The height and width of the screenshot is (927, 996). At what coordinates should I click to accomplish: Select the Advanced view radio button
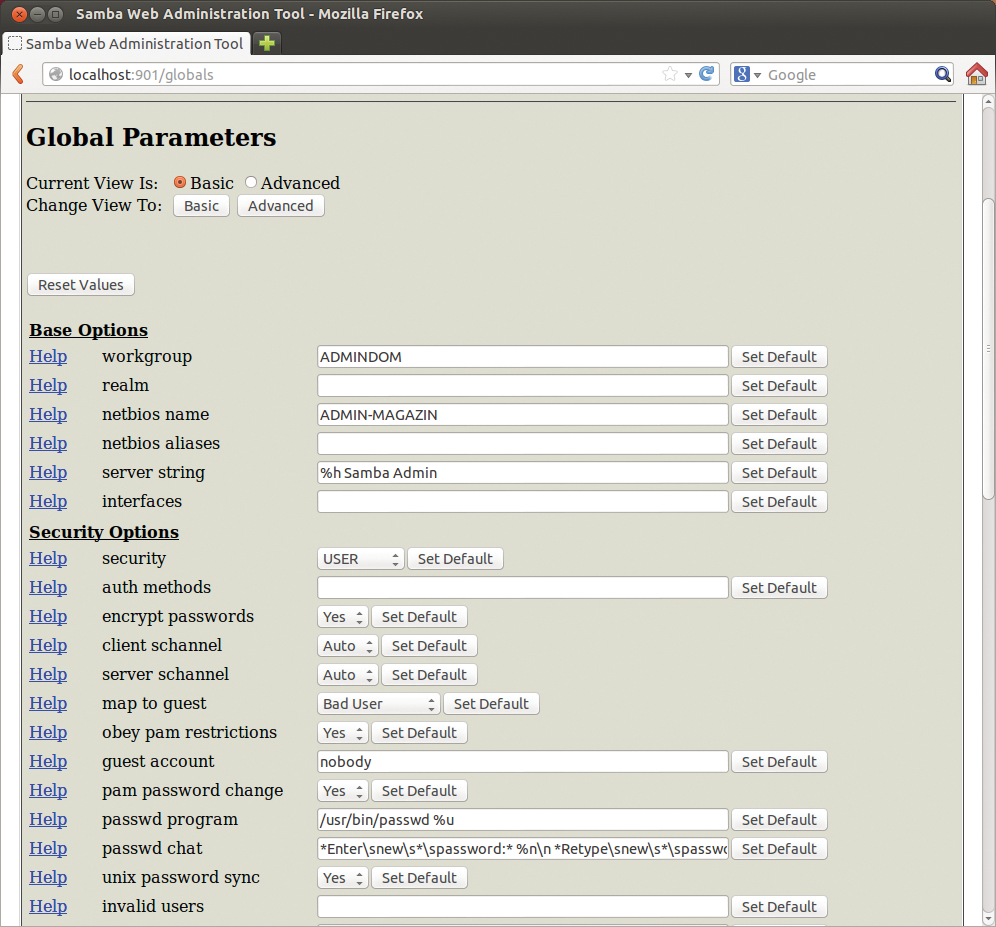pos(251,182)
